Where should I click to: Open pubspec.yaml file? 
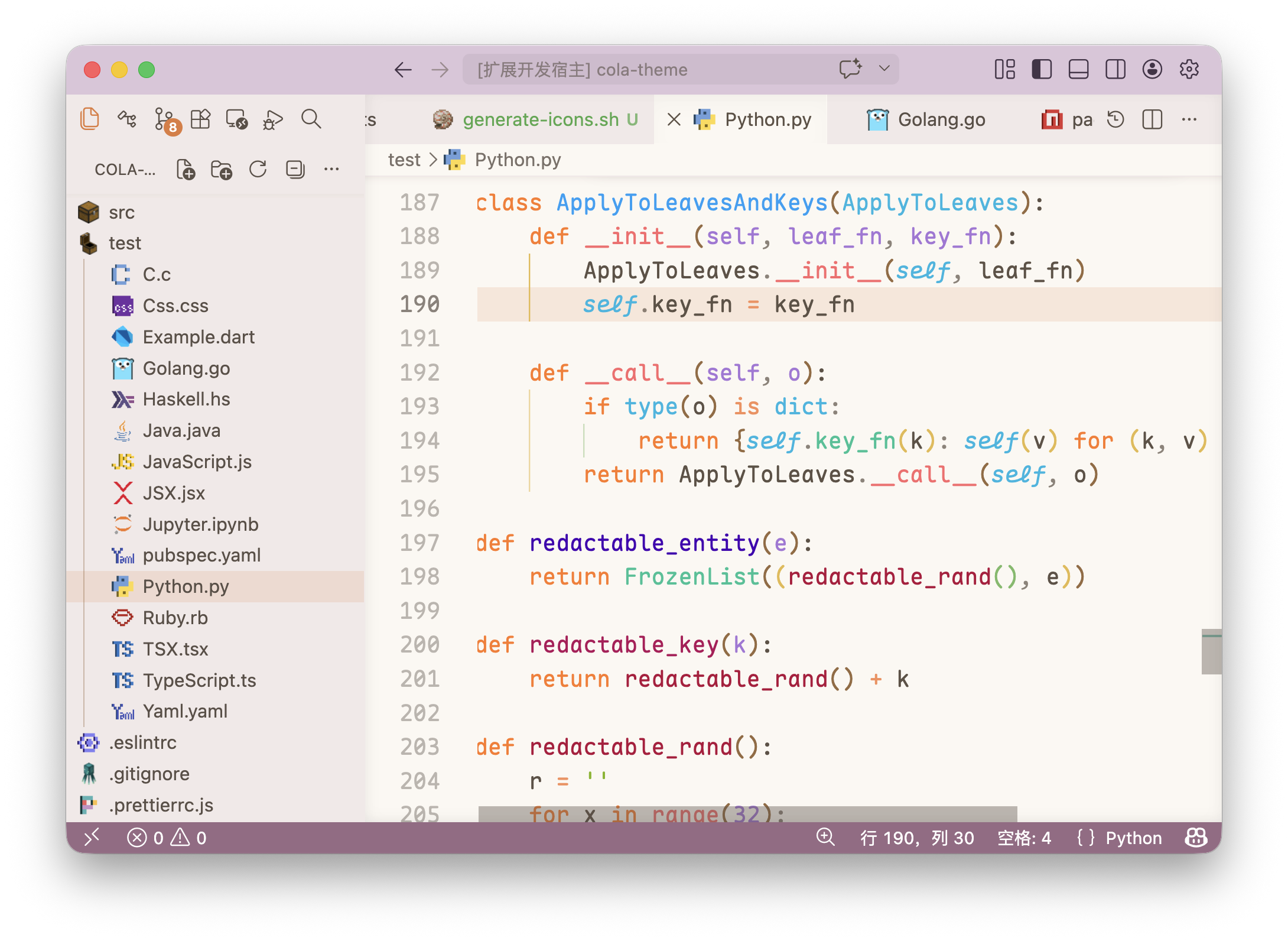[x=216, y=555]
